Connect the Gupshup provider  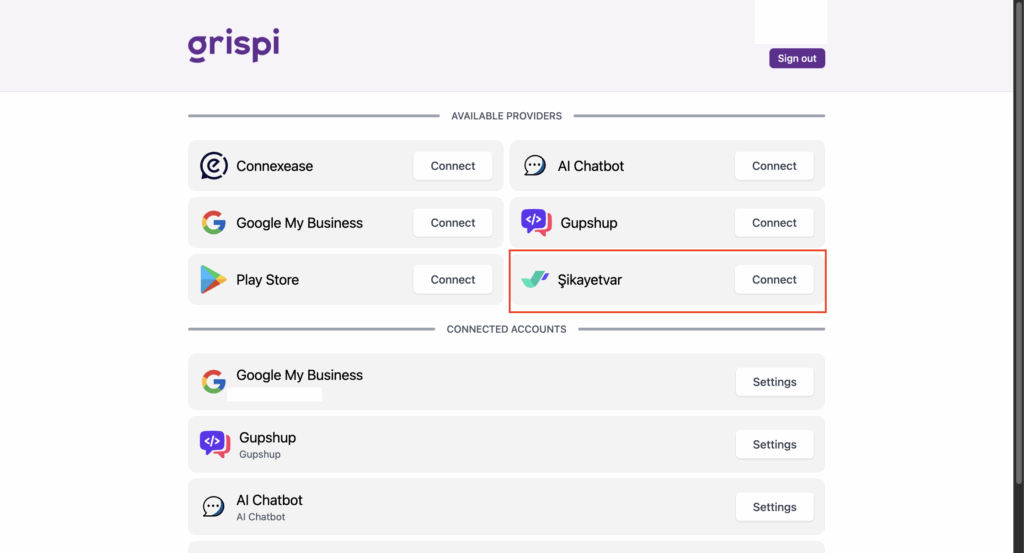[x=774, y=223]
